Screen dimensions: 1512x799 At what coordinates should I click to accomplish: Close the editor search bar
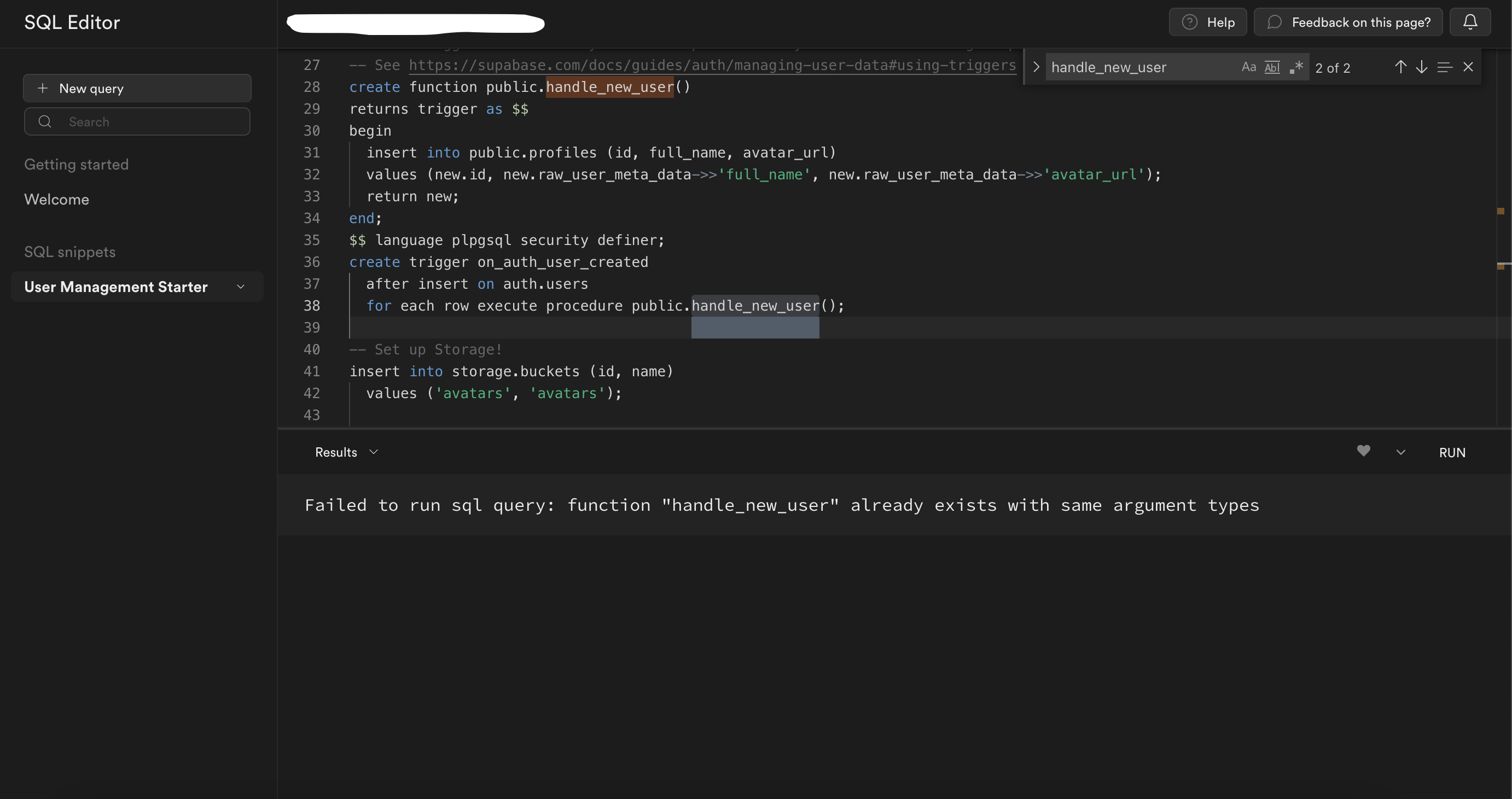pyautogui.click(x=1469, y=67)
